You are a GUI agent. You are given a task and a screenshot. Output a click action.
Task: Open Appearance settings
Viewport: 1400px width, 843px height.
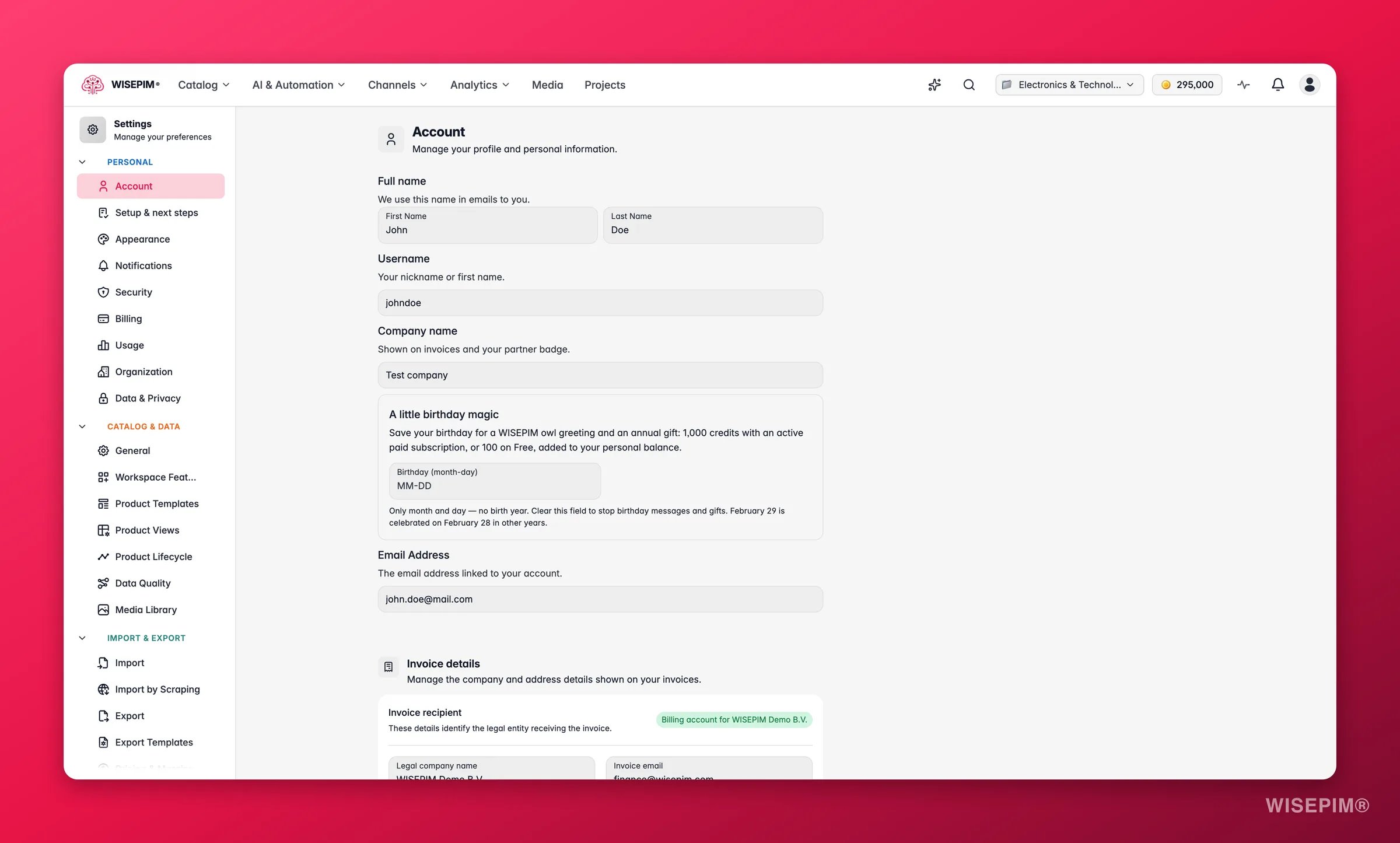click(x=150, y=239)
